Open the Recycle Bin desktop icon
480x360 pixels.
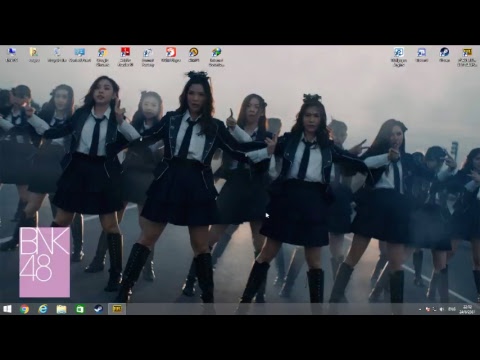coord(57,55)
